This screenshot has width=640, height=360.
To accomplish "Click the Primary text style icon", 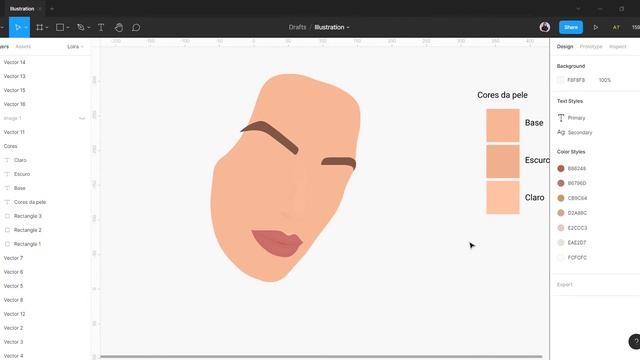I will [x=561, y=118].
